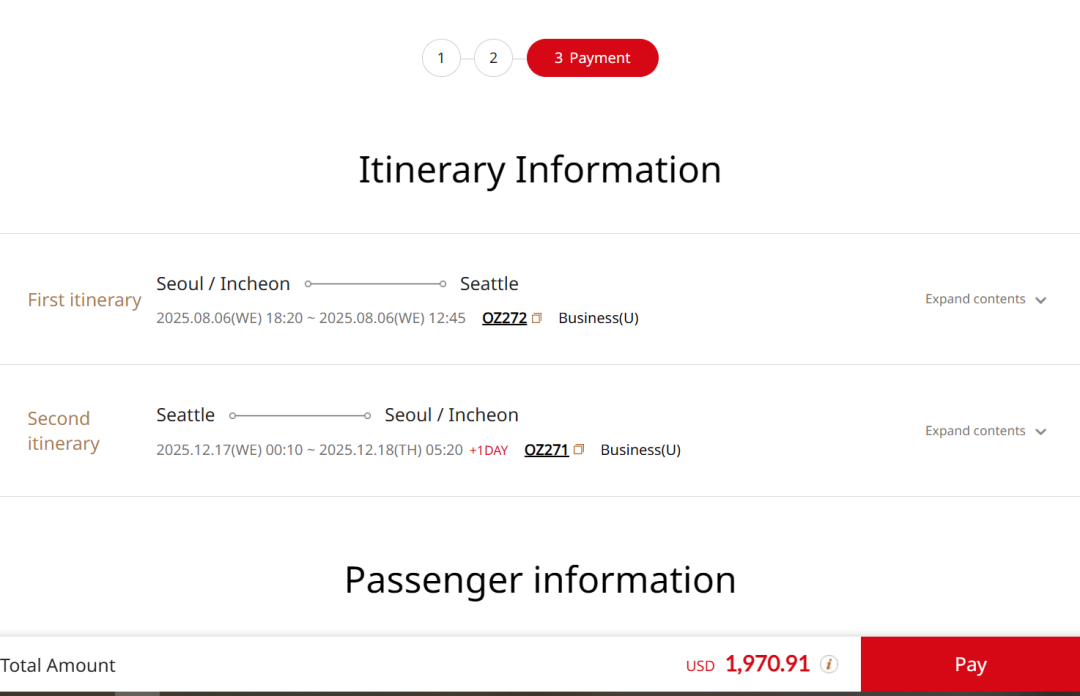Go back to step 2
Image resolution: width=1080 pixels, height=696 pixels.
tap(493, 58)
